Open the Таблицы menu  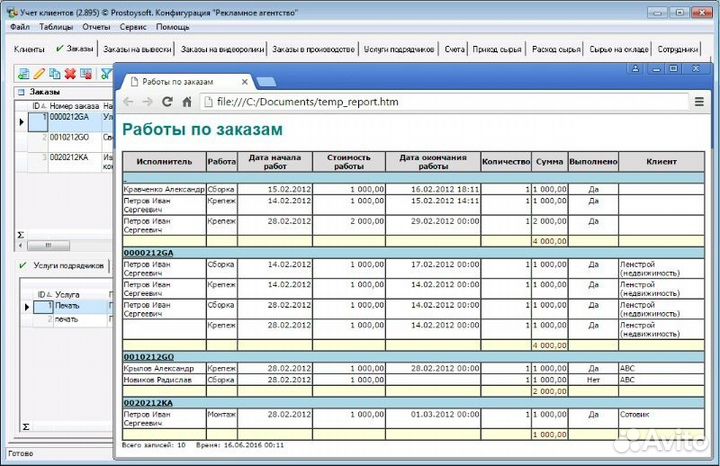coord(56,27)
